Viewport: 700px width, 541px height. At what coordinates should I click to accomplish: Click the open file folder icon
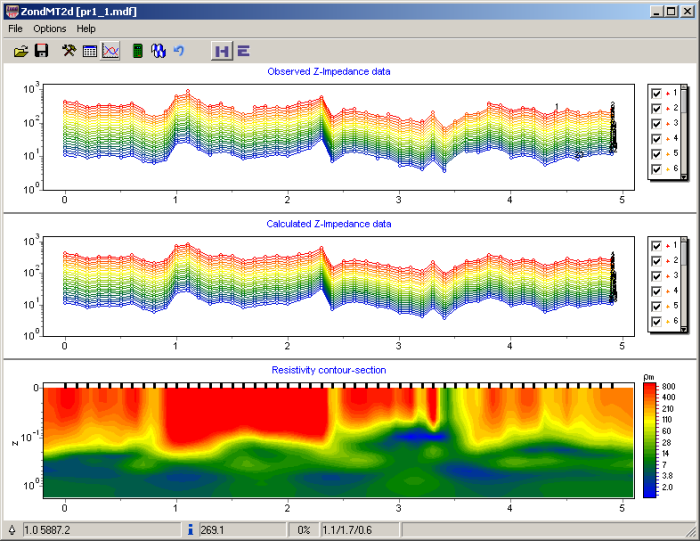(x=20, y=51)
